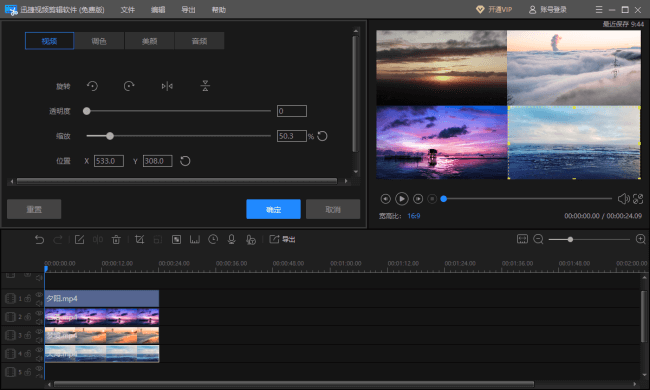650x390 pixels.
Task: Click the 开通VIP diamond button
Action: [x=494, y=10]
